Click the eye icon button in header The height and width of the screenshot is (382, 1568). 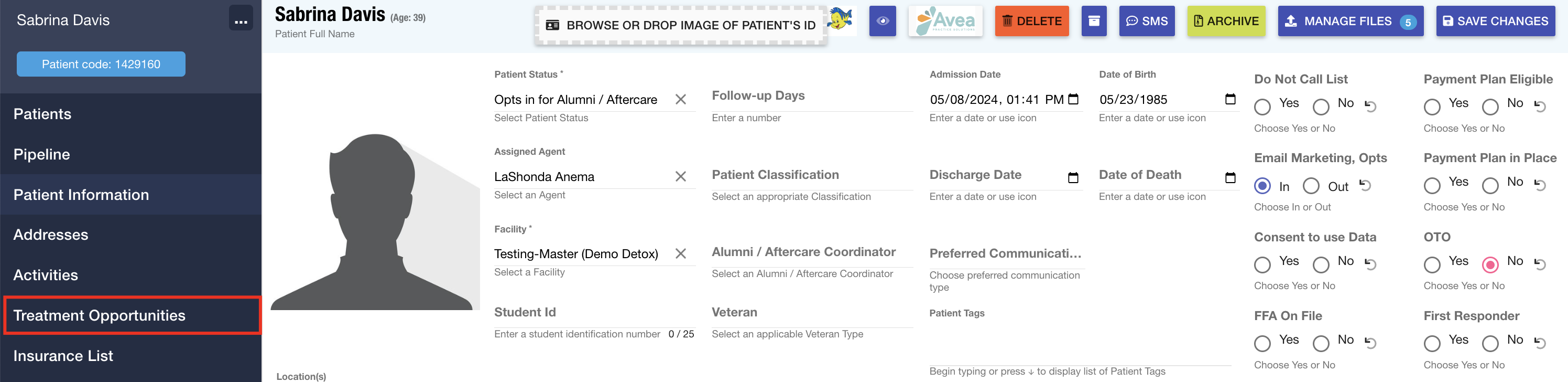click(x=882, y=22)
